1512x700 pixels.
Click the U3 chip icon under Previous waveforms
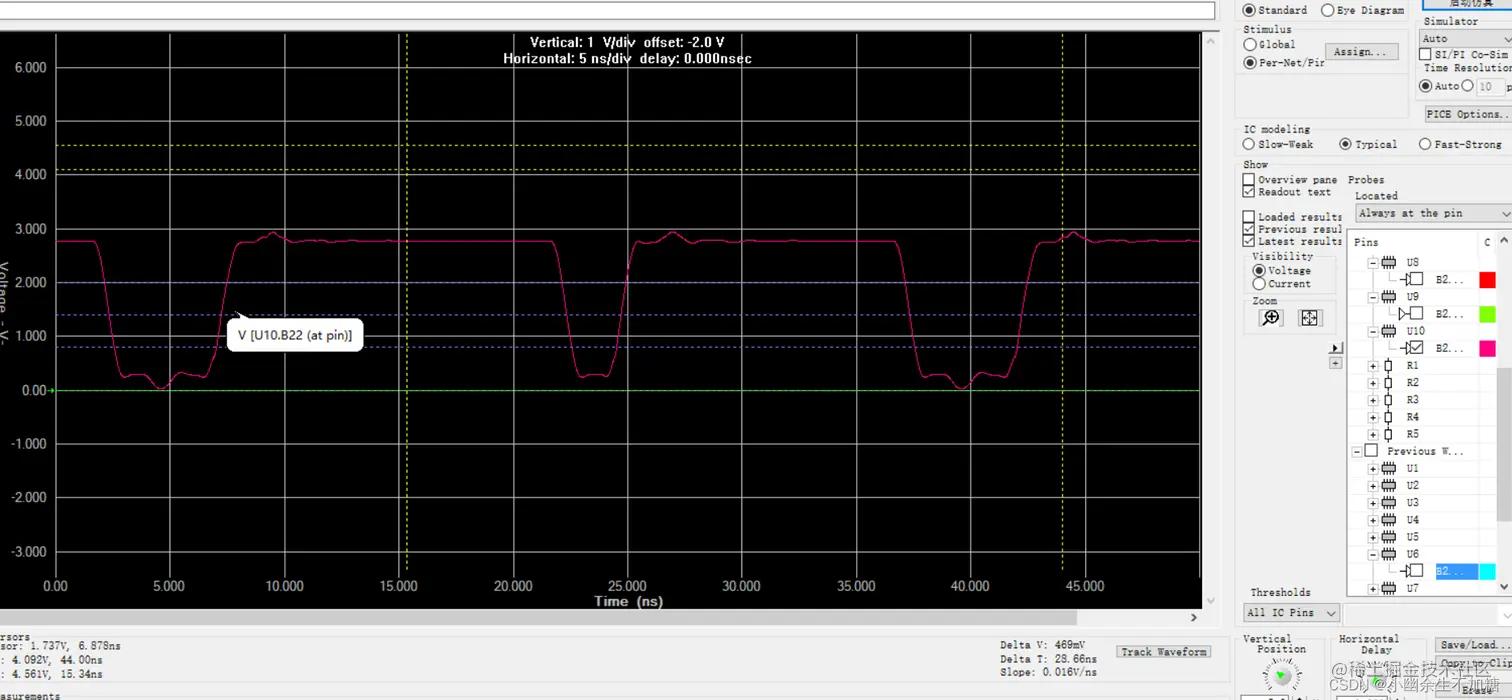1388,503
